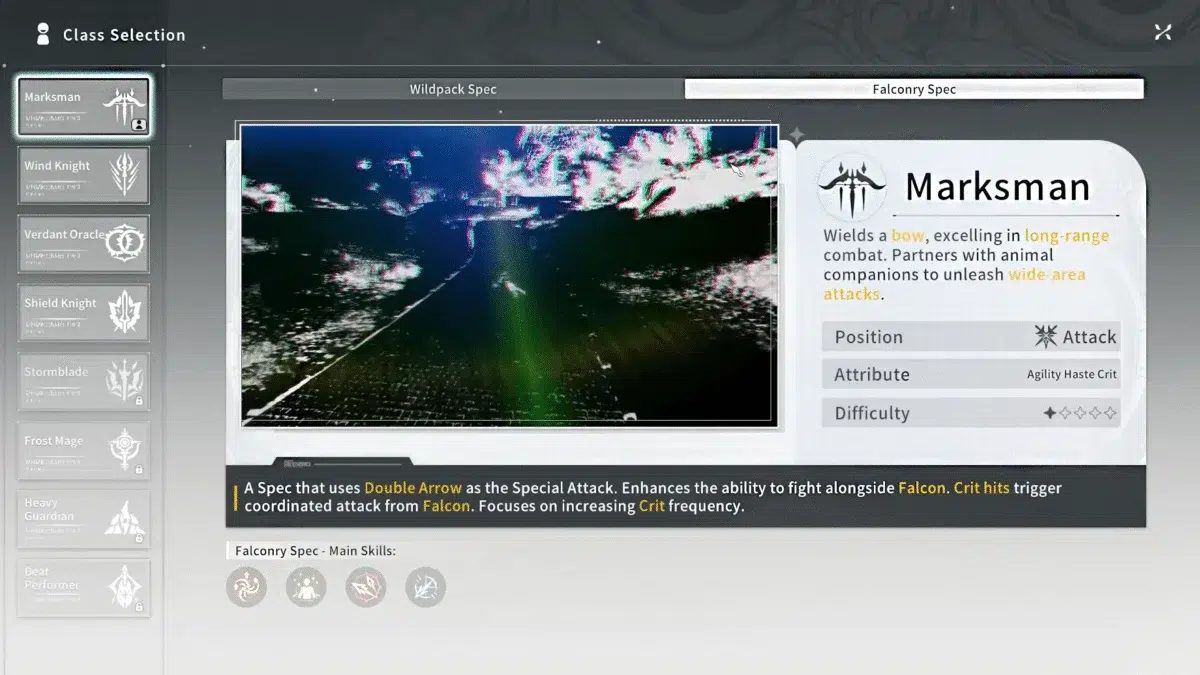Image resolution: width=1200 pixels, height=675 pixels.
Task: Open the Falconry Spec tab
Action: [914, 89]
